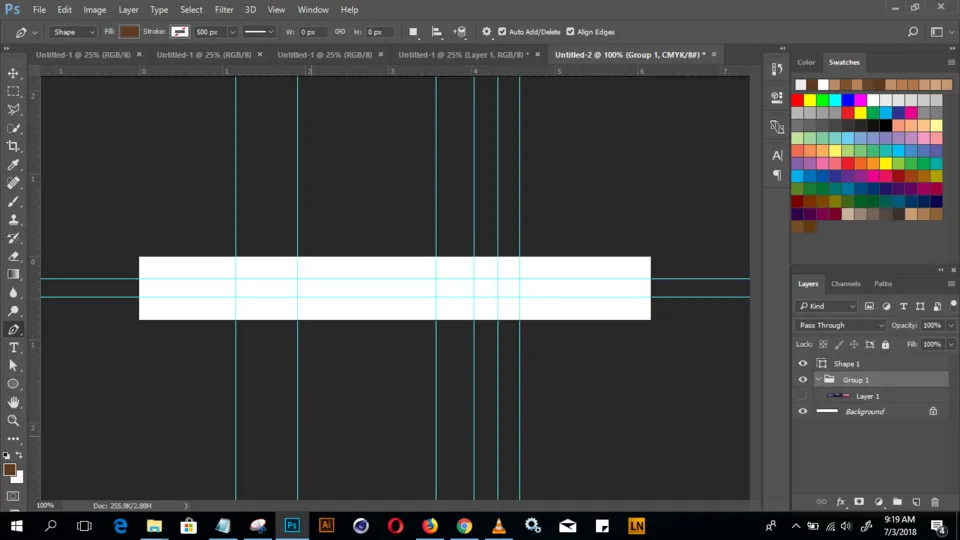
Task: Toggle Auto Add/Delete checkbox
Action: tap(502, 32)
